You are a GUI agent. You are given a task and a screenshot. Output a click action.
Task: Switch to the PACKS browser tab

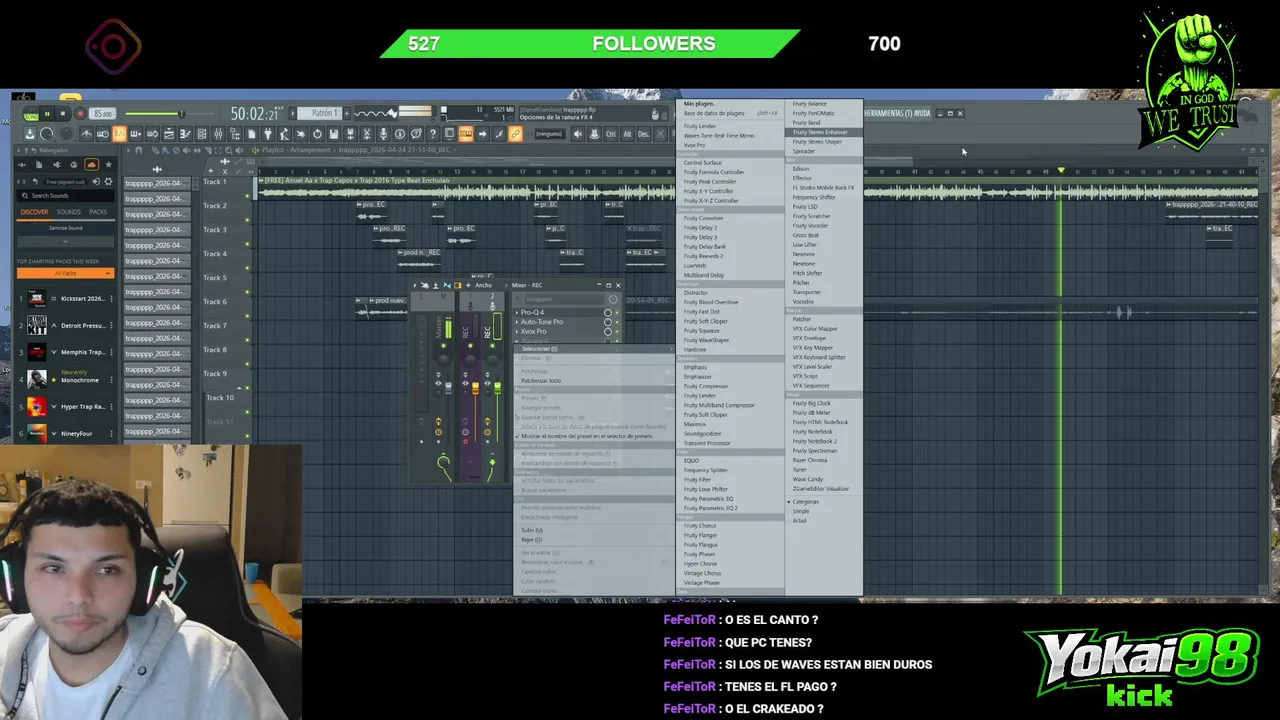tap(98, 212)
